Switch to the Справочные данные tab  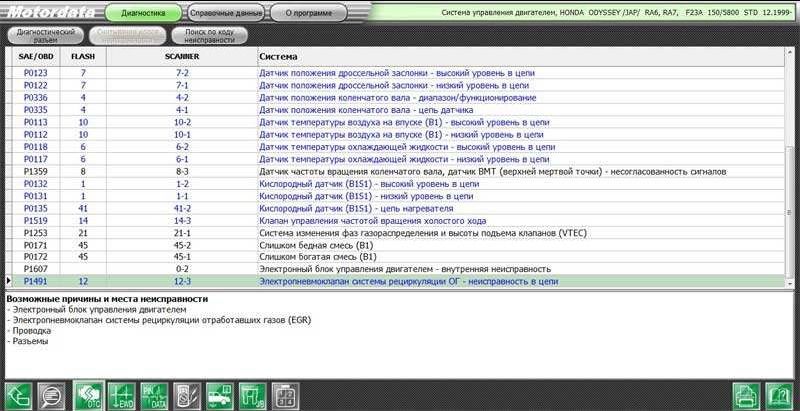pyautogui.click(x=226, y=13)
